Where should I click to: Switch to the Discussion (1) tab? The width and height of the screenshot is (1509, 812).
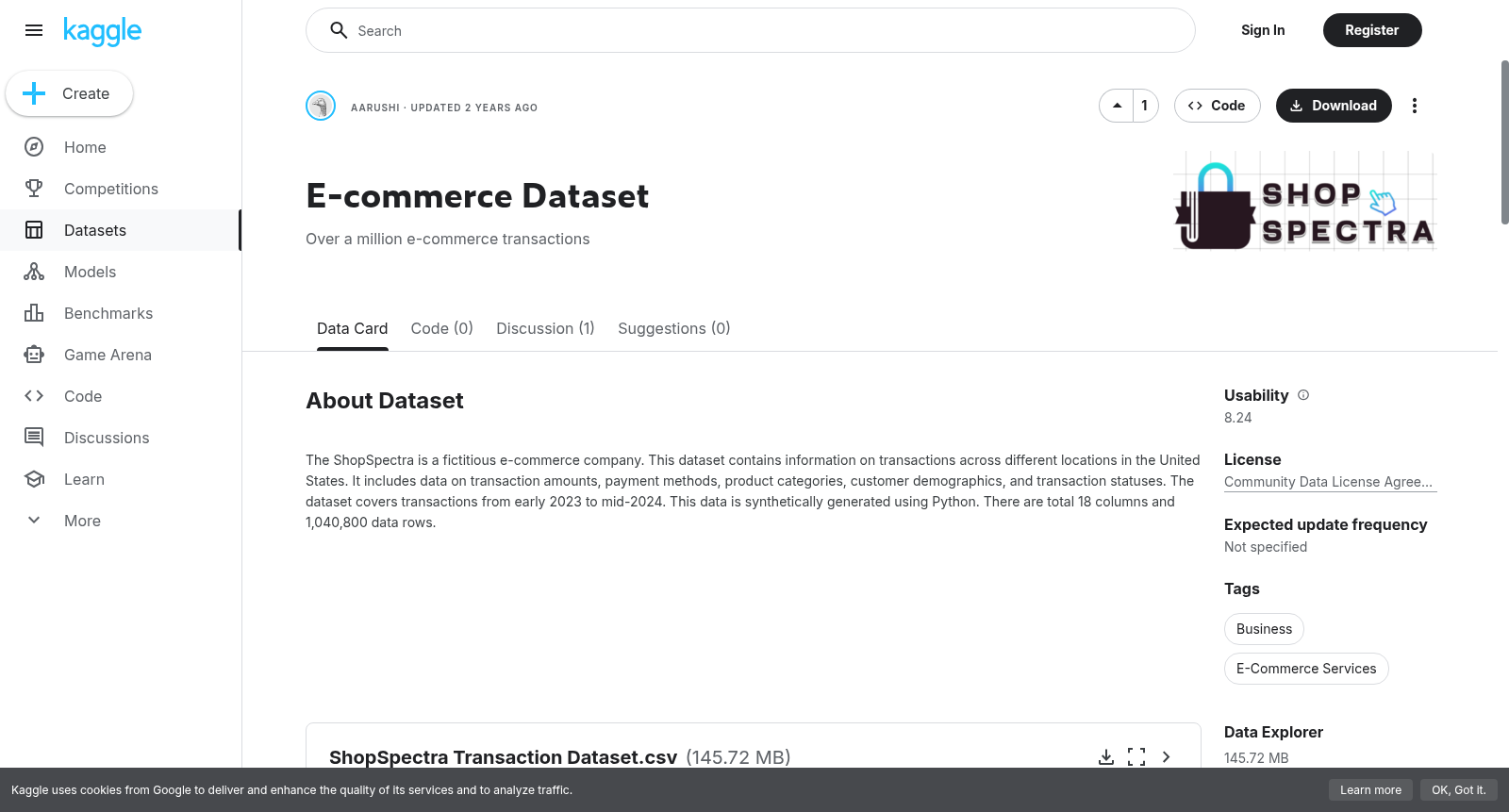tap(546, 328)
